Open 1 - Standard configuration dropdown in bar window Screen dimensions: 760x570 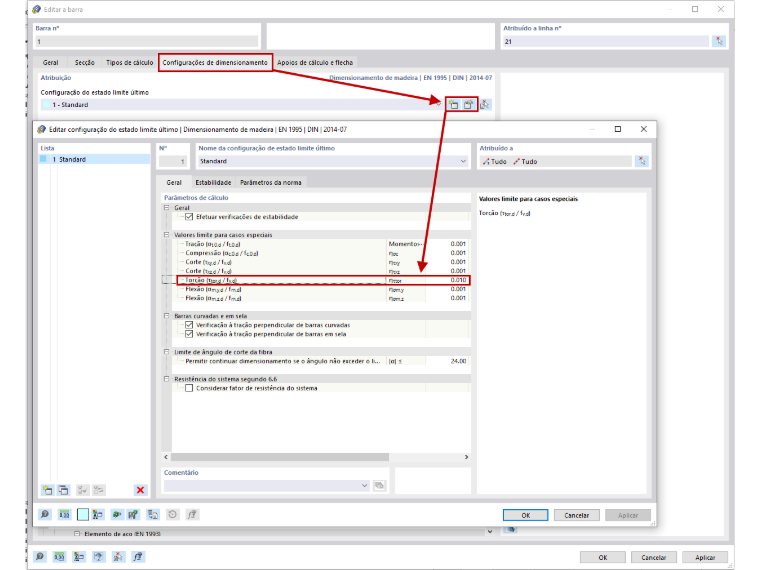[439, 105]
